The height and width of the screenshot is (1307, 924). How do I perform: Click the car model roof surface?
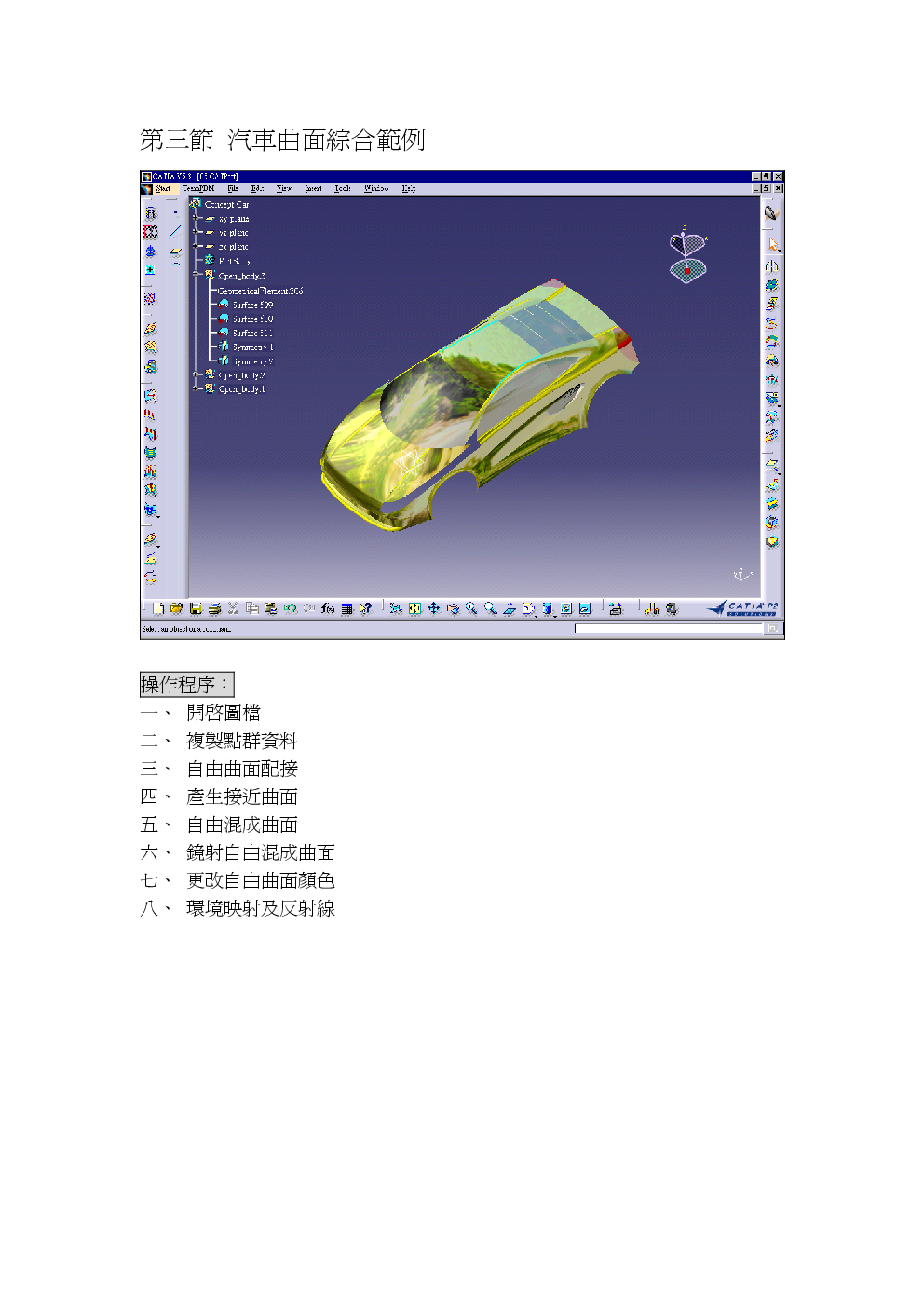545,317
